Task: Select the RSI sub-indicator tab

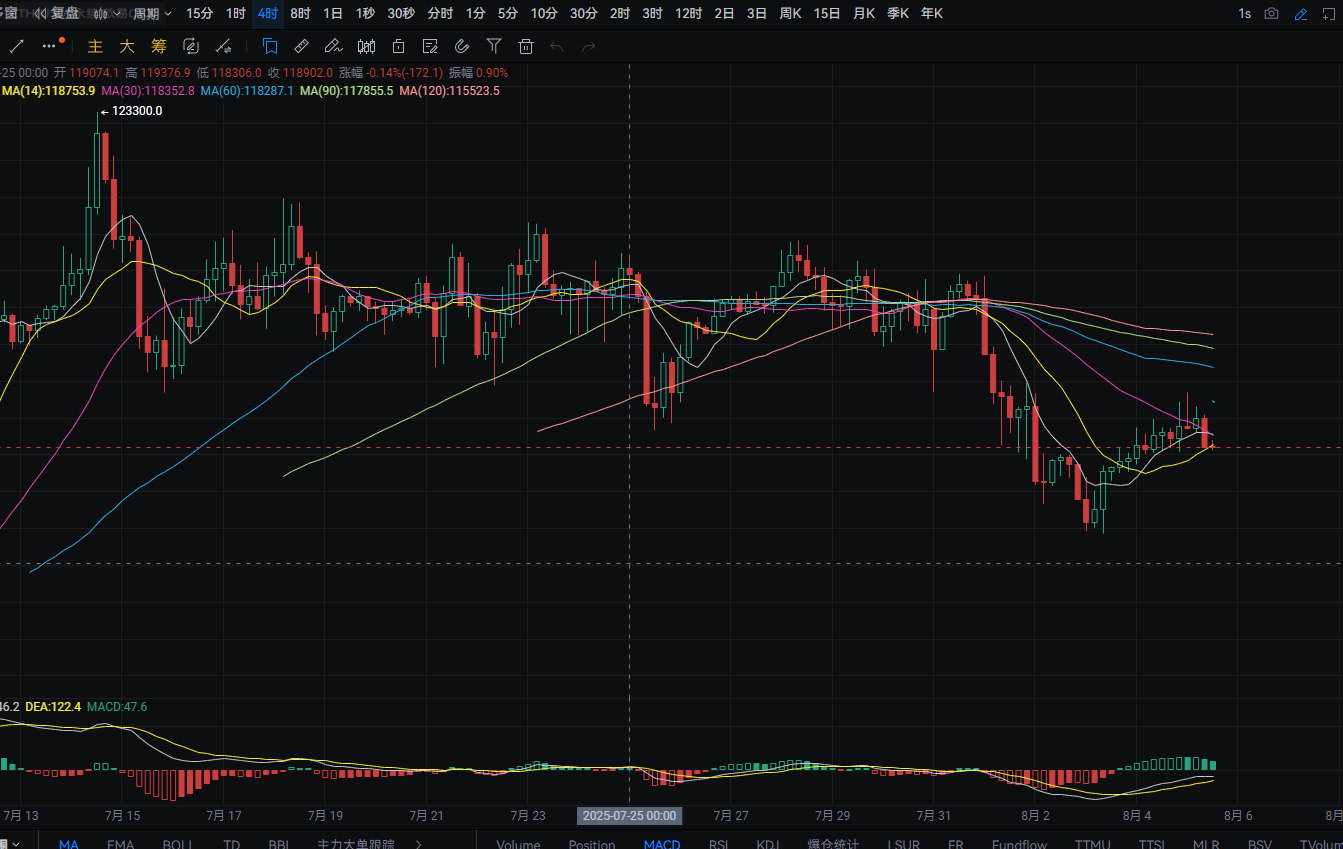Action: click(718, 844)
